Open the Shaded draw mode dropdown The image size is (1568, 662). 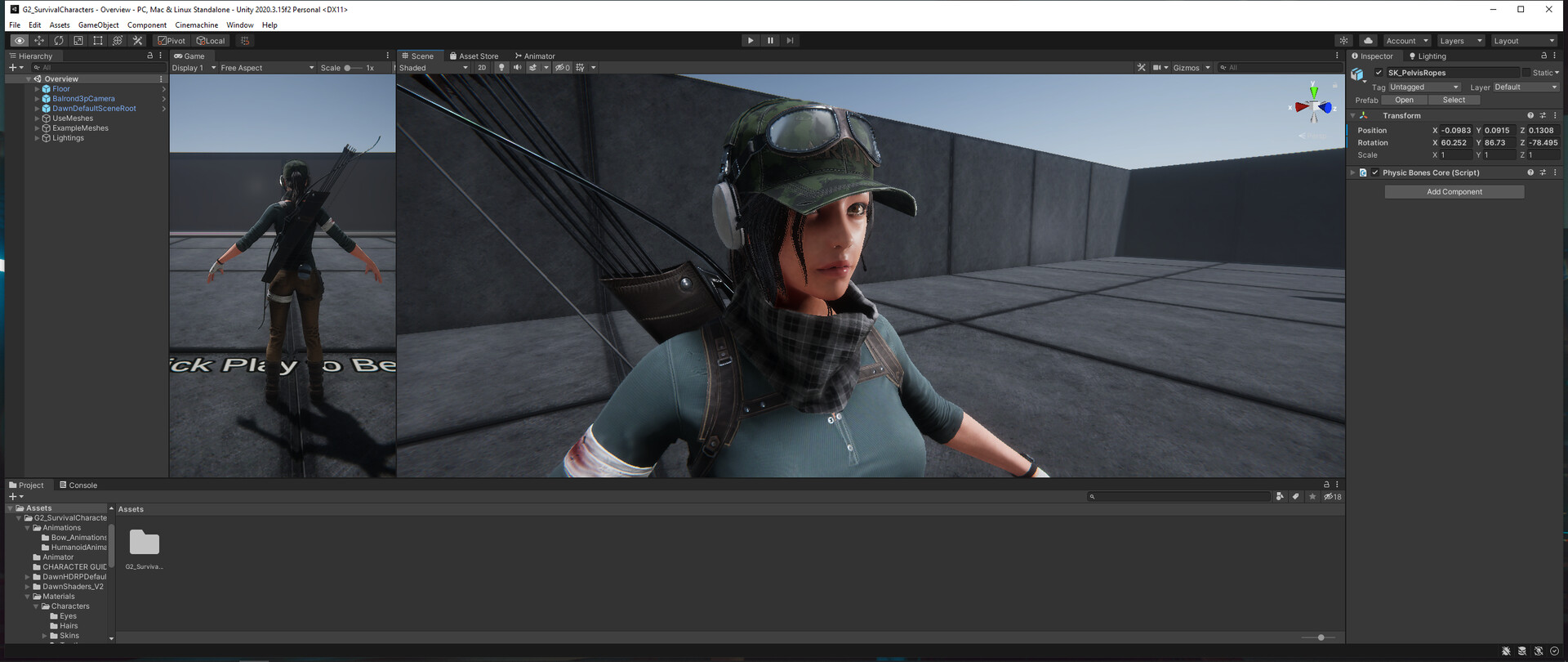coord(433,68)
